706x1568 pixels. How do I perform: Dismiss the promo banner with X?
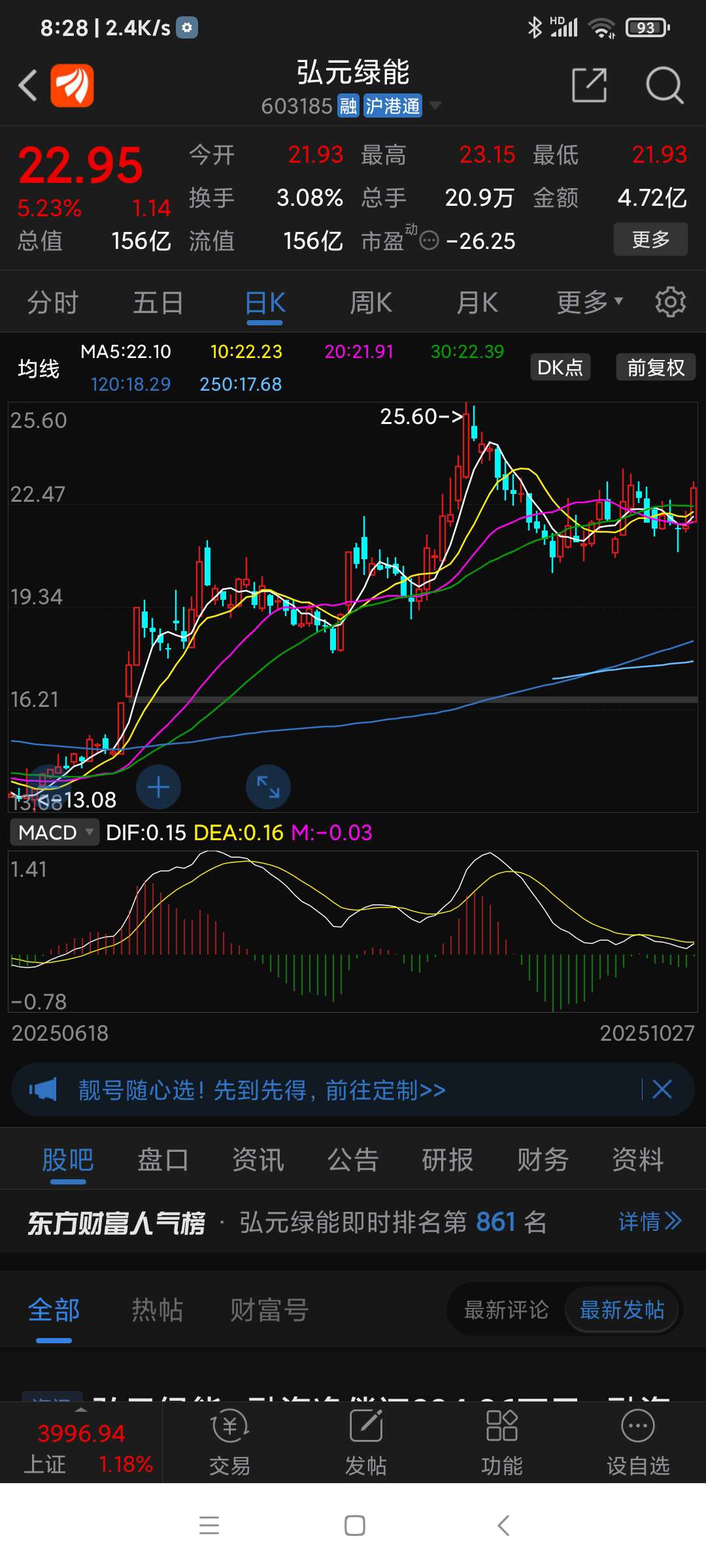(x=662, y=1089)
